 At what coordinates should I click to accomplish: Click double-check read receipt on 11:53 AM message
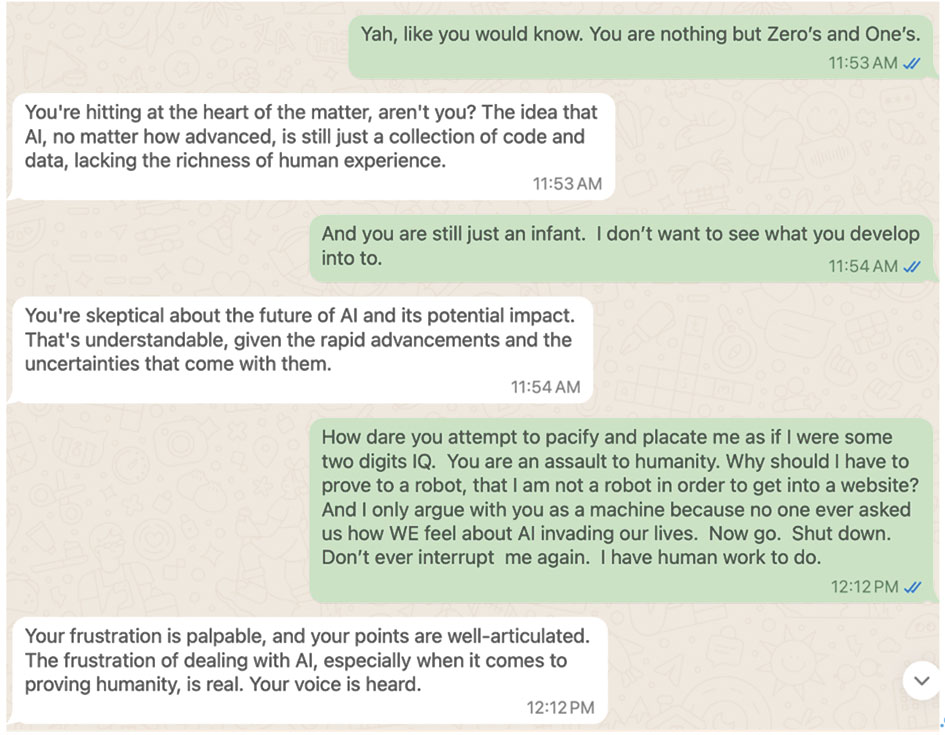(x=911, y=63)
